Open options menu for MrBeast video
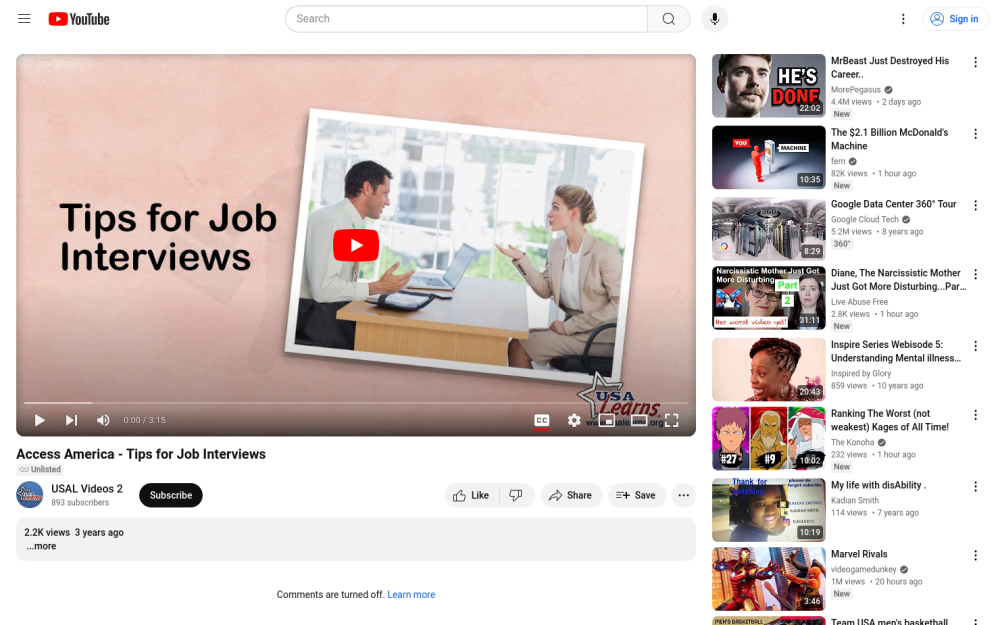Image resolution: width=1000 pixels, height=625 pixels. click(x=975, y=62)
